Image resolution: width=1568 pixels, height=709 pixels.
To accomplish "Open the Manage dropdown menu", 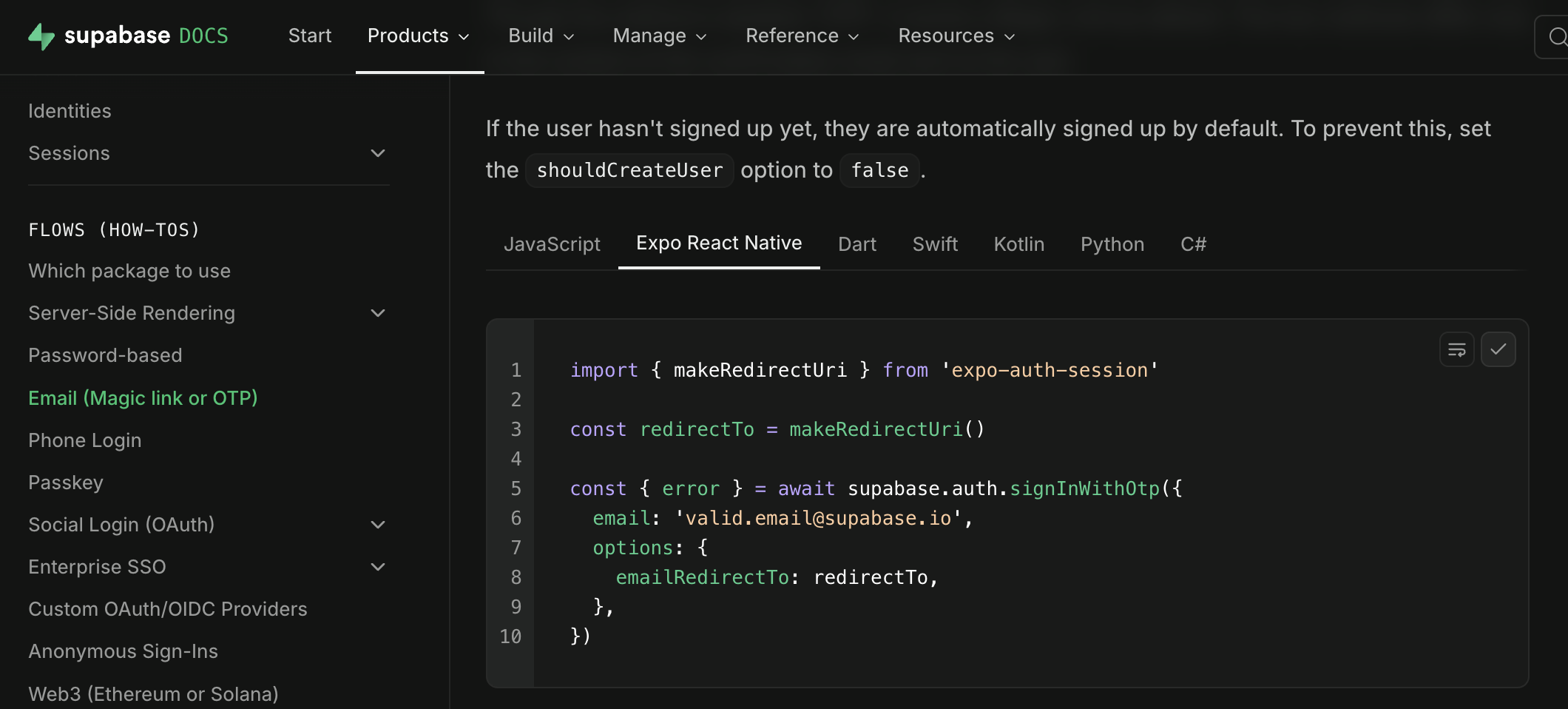I will [x=660, y=36].
